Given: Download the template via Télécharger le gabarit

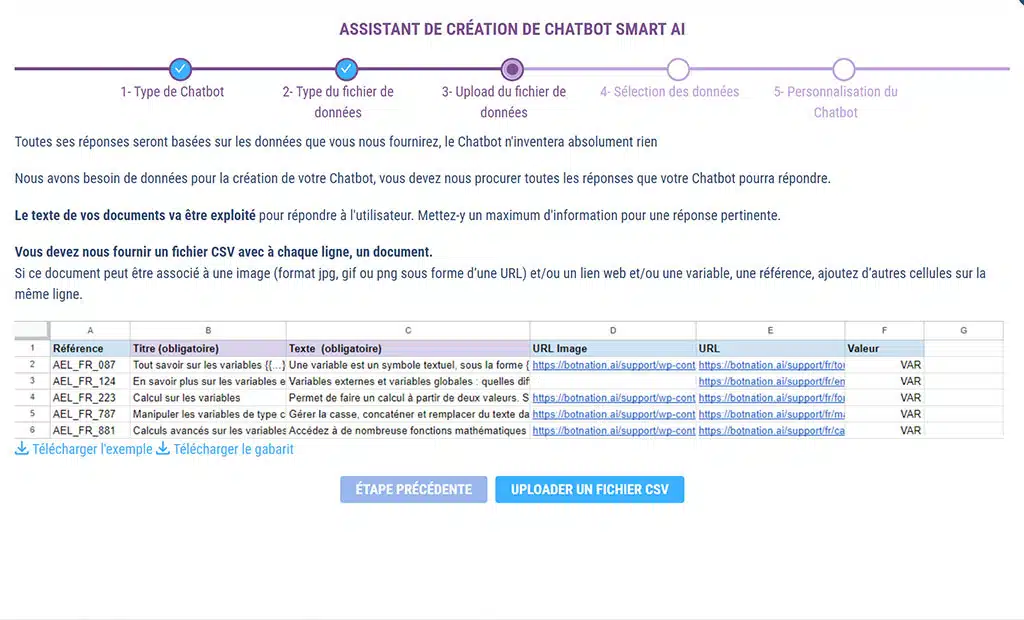Looking at the screenshot, I should click(233, 450).
